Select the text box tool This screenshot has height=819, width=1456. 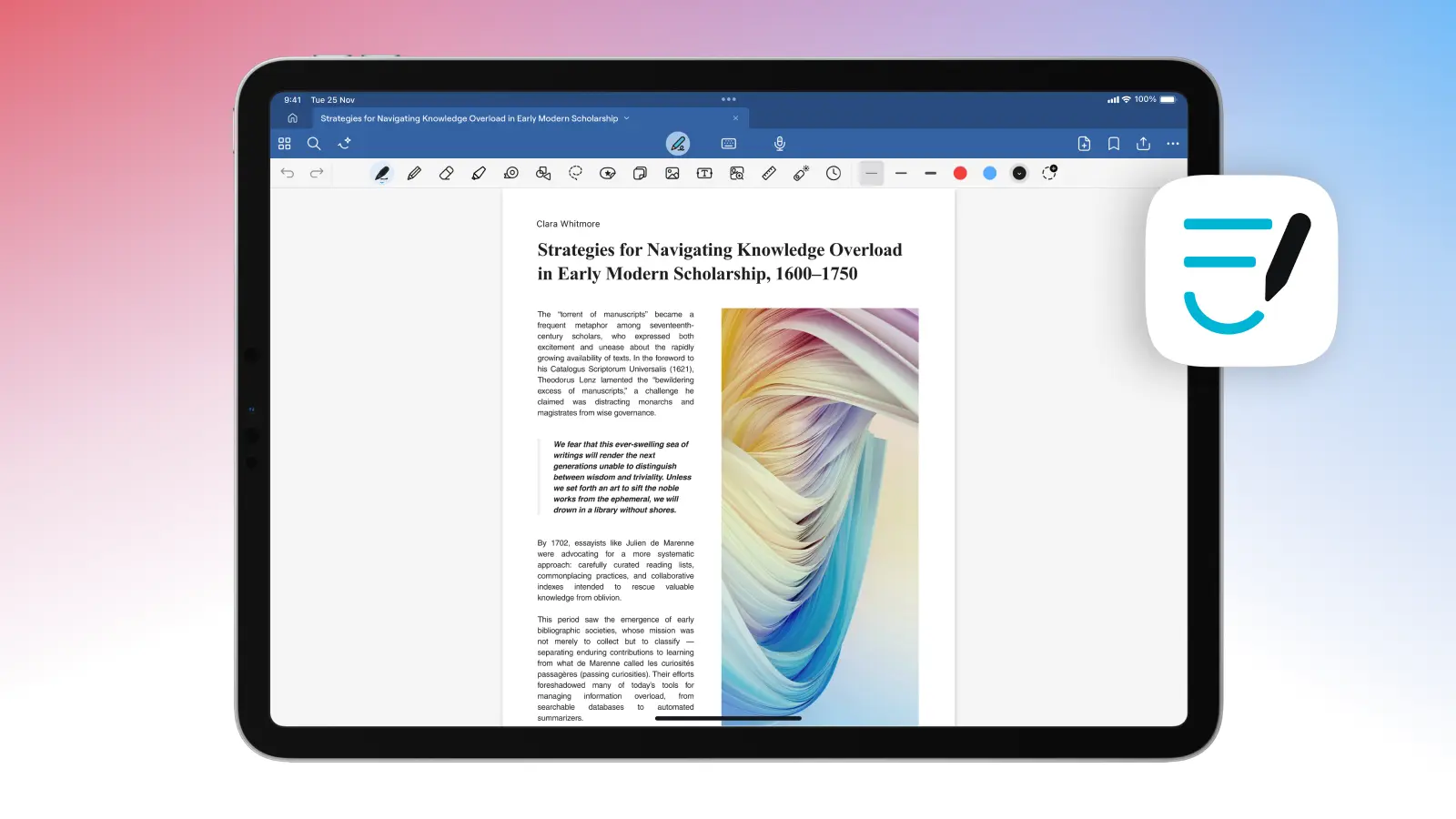point(704,173)
